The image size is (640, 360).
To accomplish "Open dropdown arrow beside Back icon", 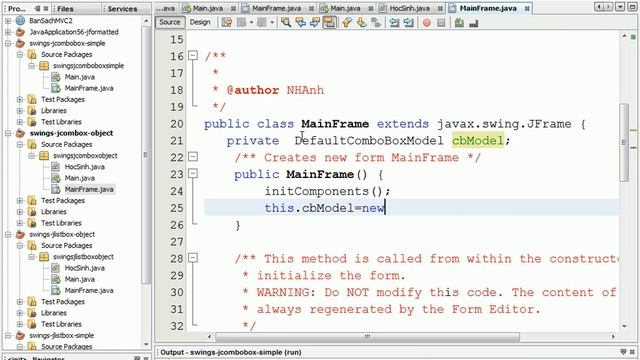I will coord(251,22).
